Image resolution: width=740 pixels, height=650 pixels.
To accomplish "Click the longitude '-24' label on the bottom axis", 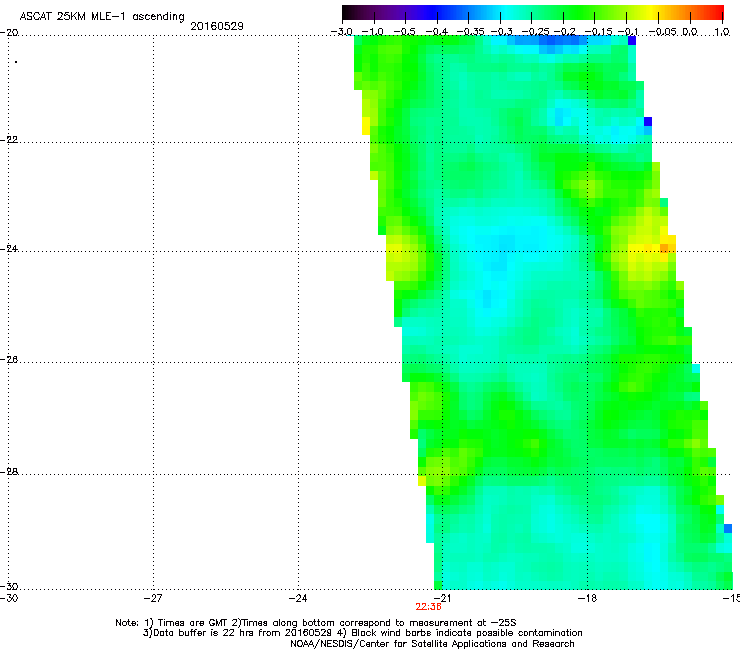I will (298, 598).
